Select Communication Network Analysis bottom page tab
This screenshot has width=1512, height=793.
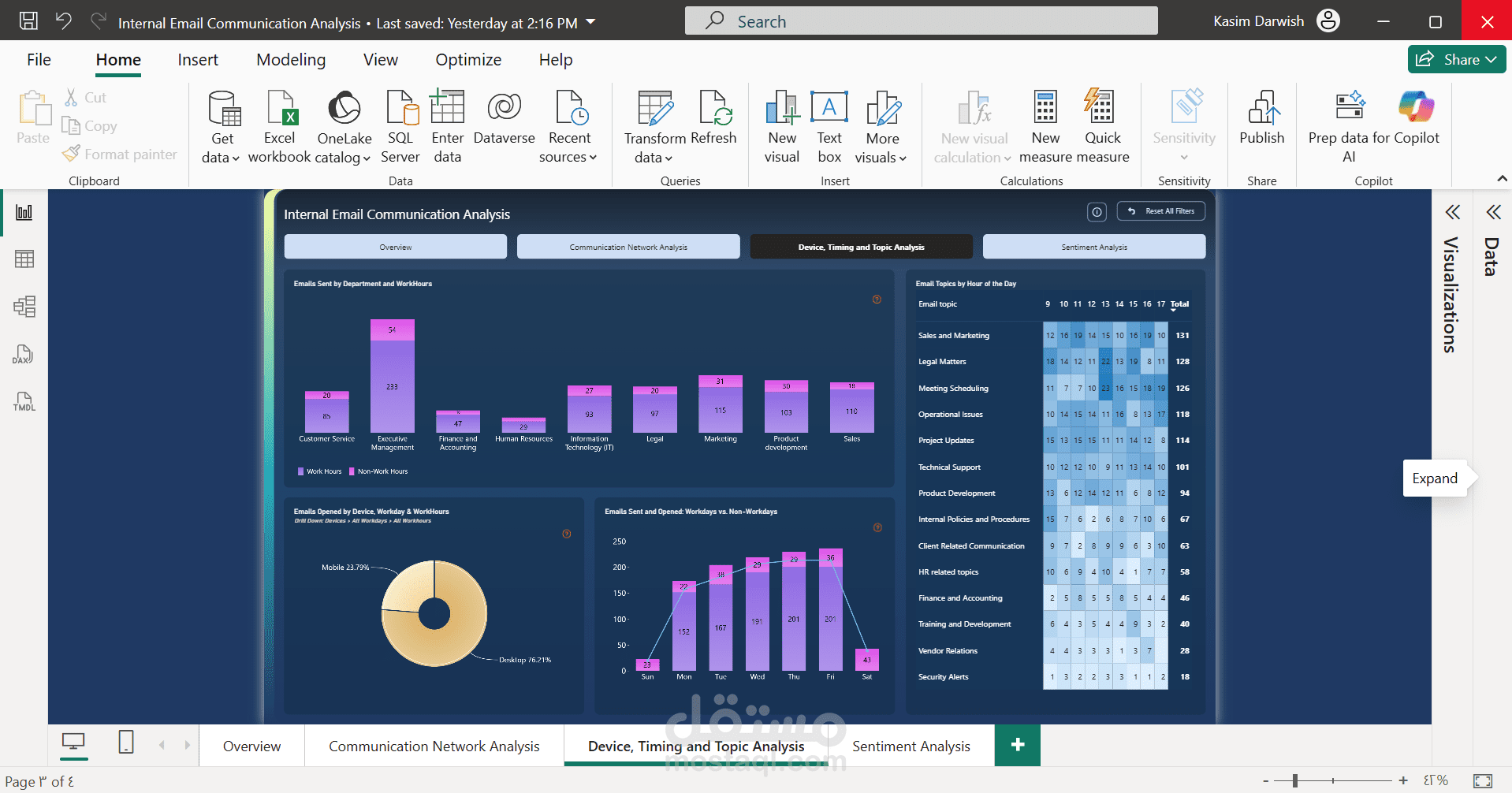click(x=434, y=746)
